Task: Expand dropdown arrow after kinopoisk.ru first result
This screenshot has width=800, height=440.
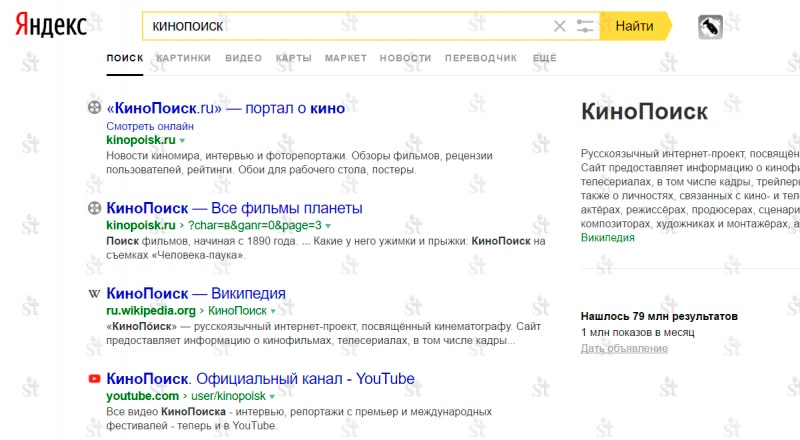Action: pyautogui.click(x=182, y=140)
